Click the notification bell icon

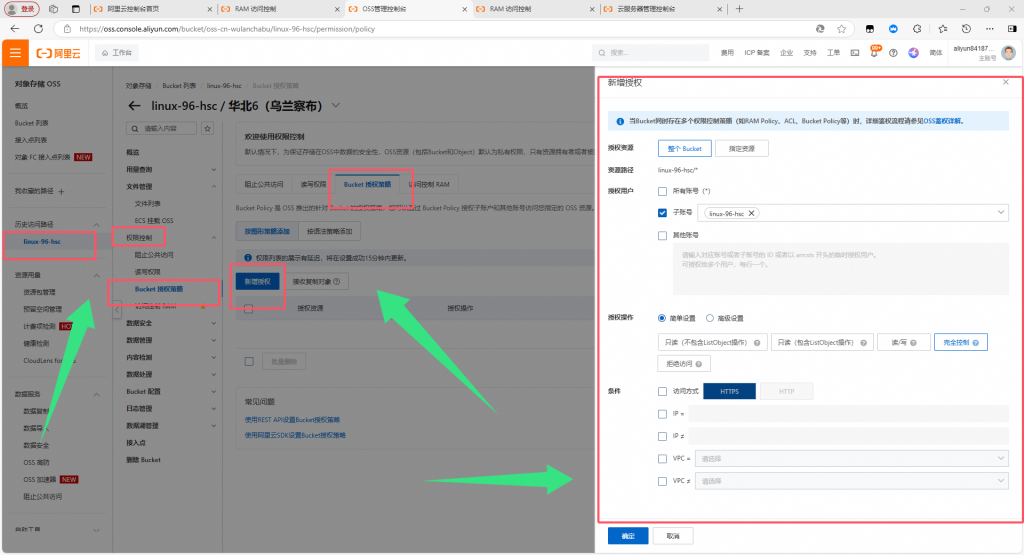876,52
